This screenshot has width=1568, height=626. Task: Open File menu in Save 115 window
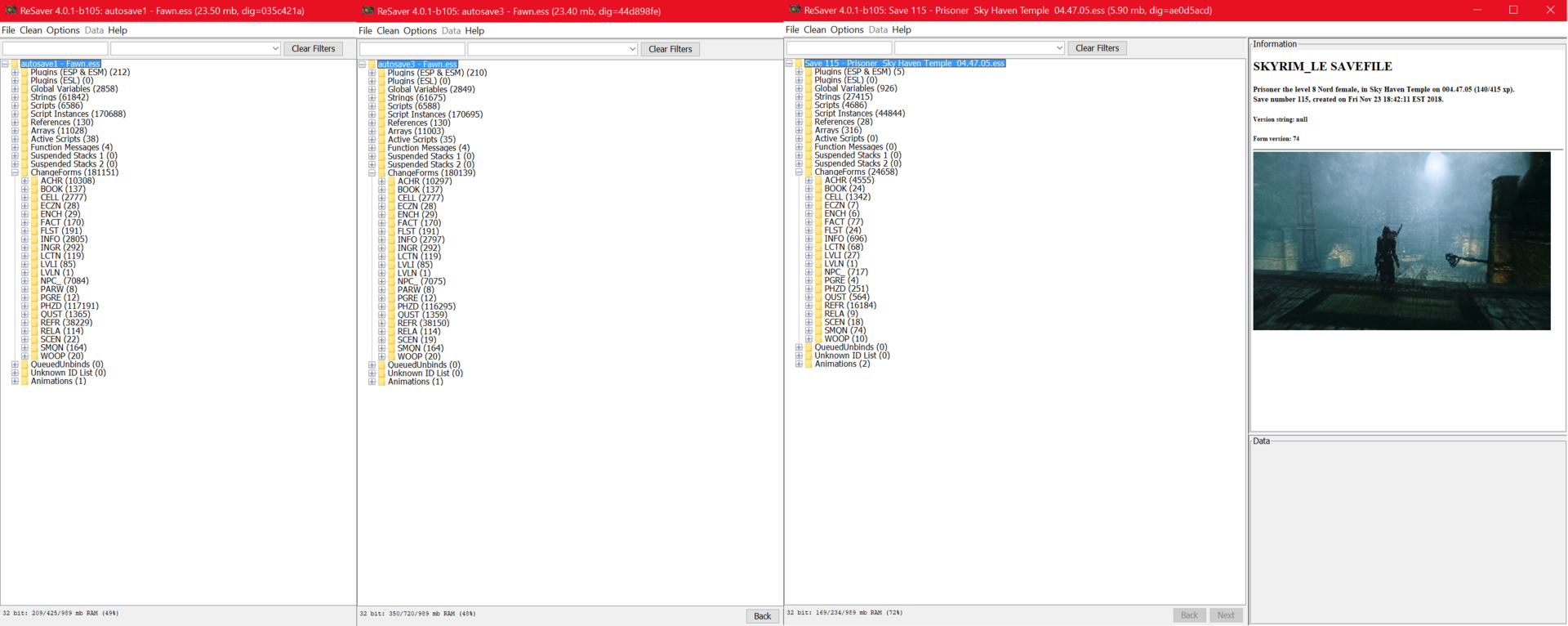coord(792,29)
